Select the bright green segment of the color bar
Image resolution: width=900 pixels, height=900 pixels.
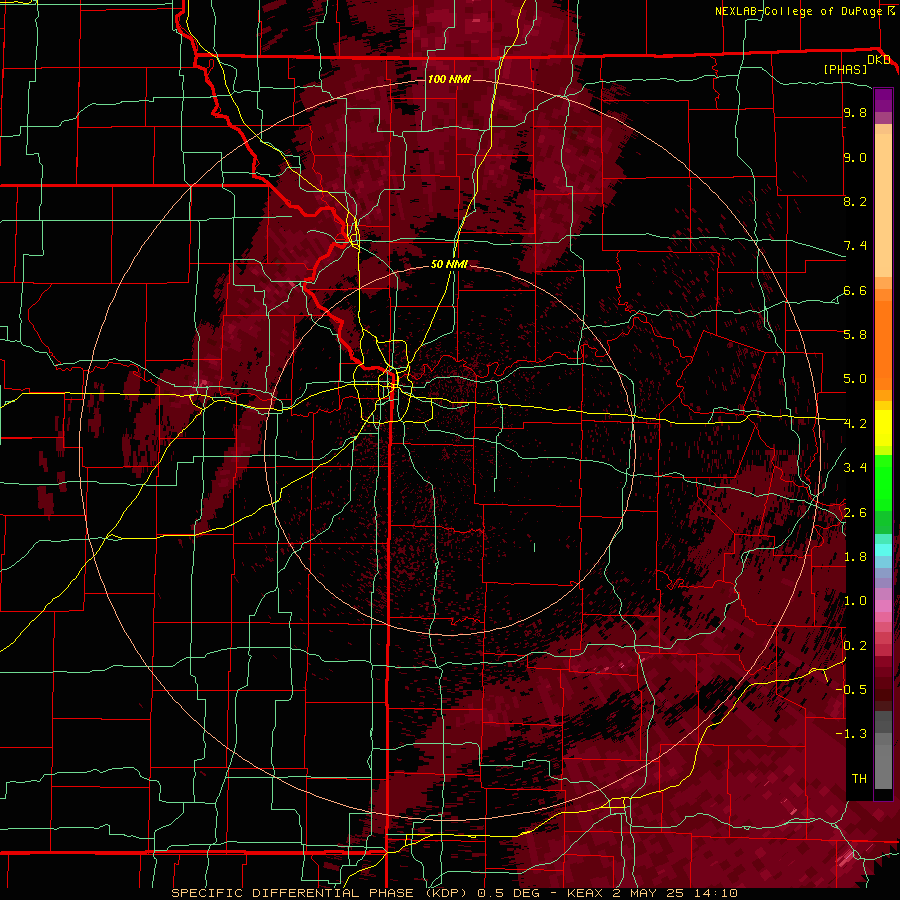click(x=883, y=482)
